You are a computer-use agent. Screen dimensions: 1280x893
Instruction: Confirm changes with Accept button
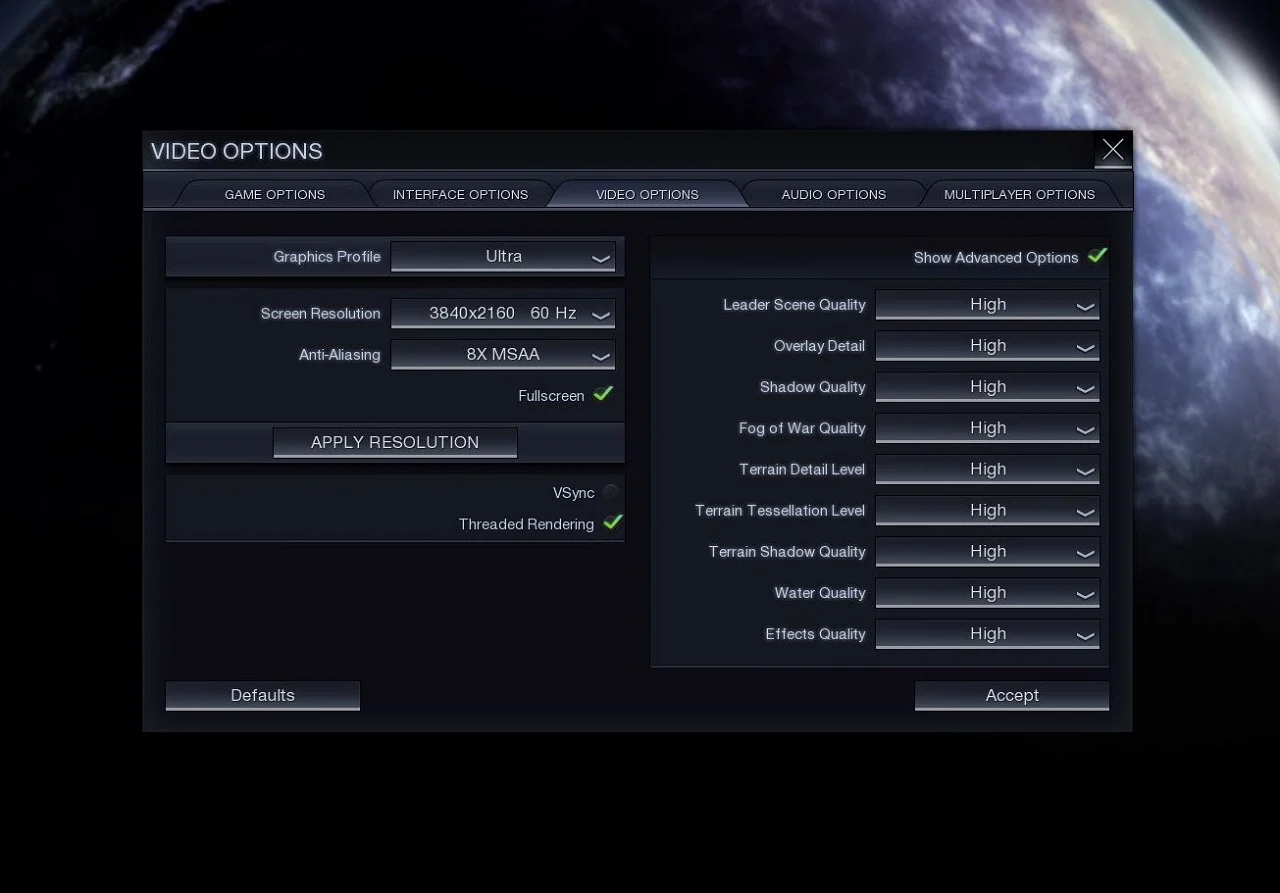click(1012, 696)
